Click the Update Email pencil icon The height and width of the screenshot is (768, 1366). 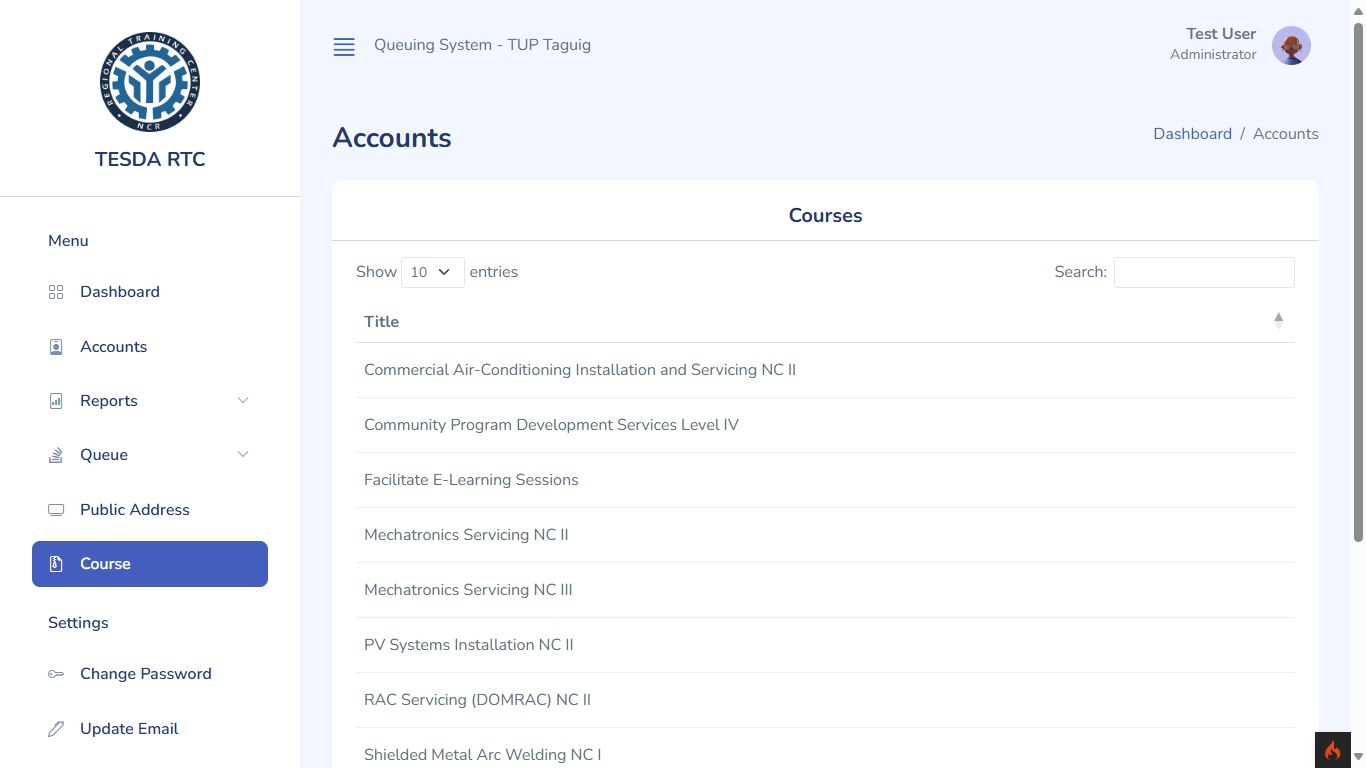coord(56,729)
